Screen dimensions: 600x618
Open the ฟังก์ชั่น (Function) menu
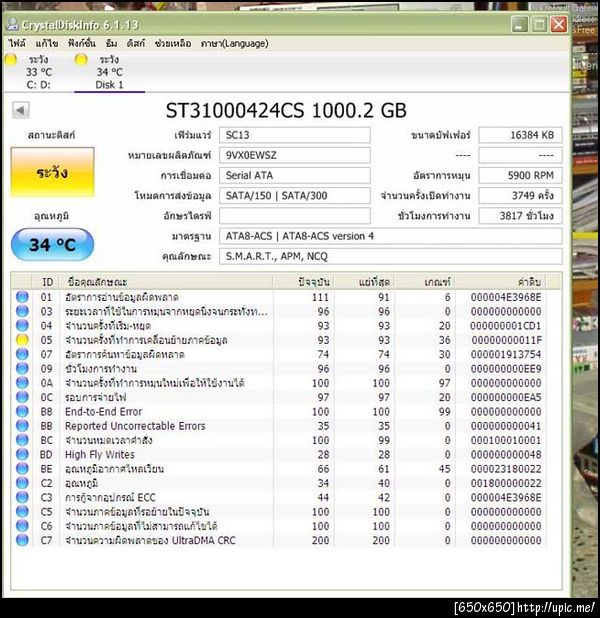click(82, 43)
